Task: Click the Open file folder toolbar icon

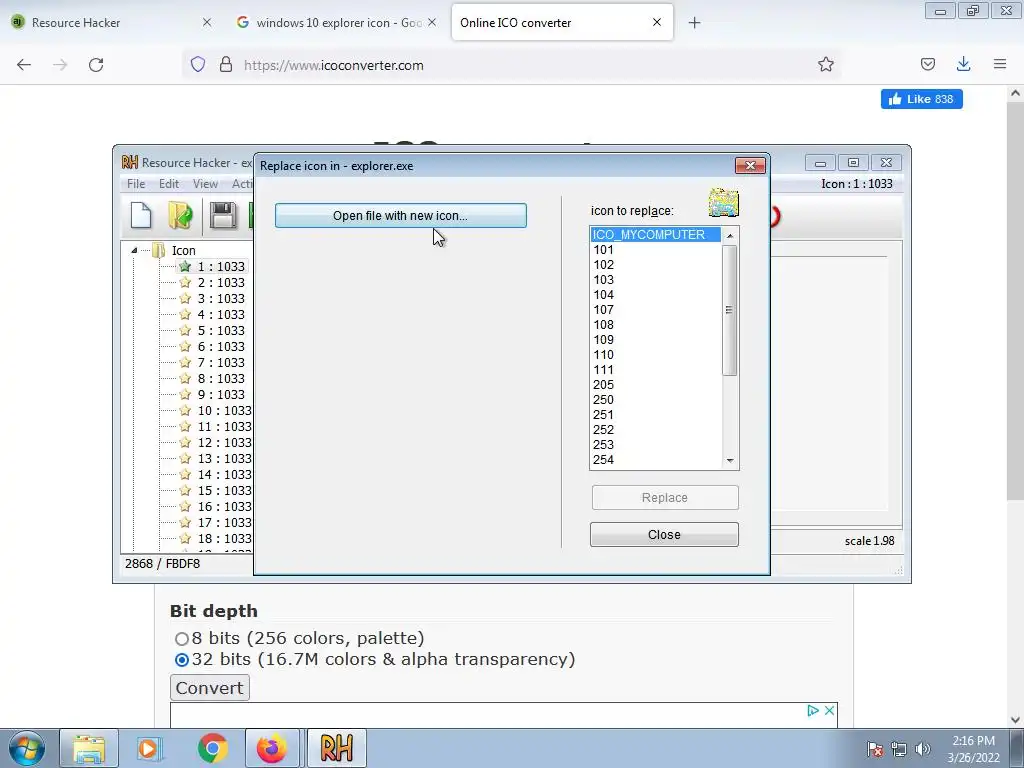Action: [180, 216]
